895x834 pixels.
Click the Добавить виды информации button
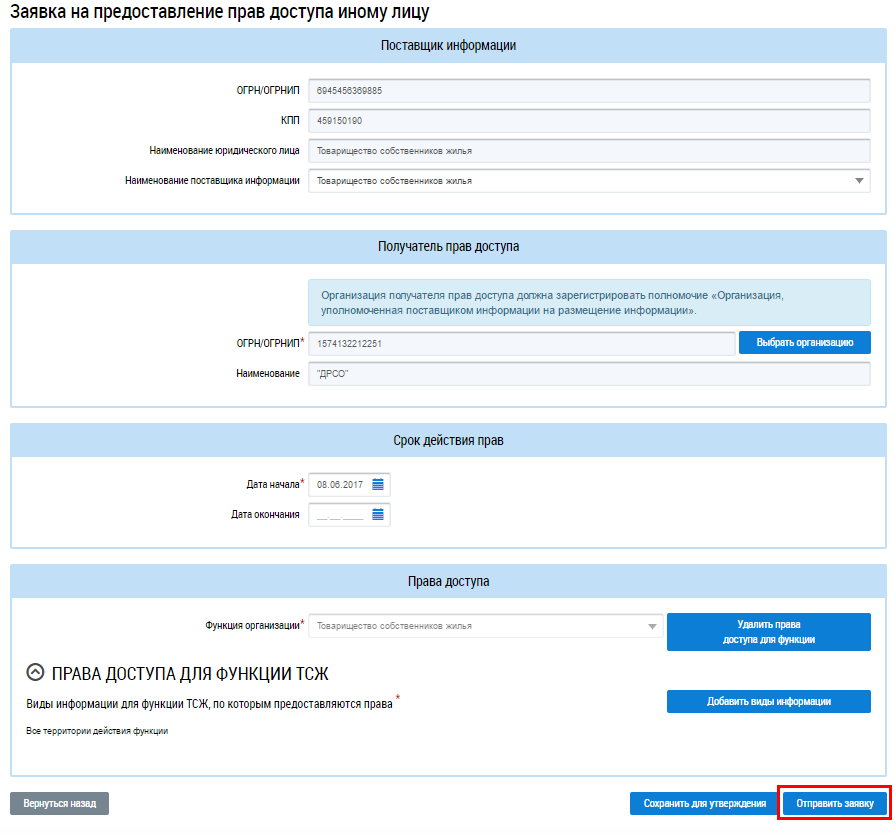[x=768, y=702]
